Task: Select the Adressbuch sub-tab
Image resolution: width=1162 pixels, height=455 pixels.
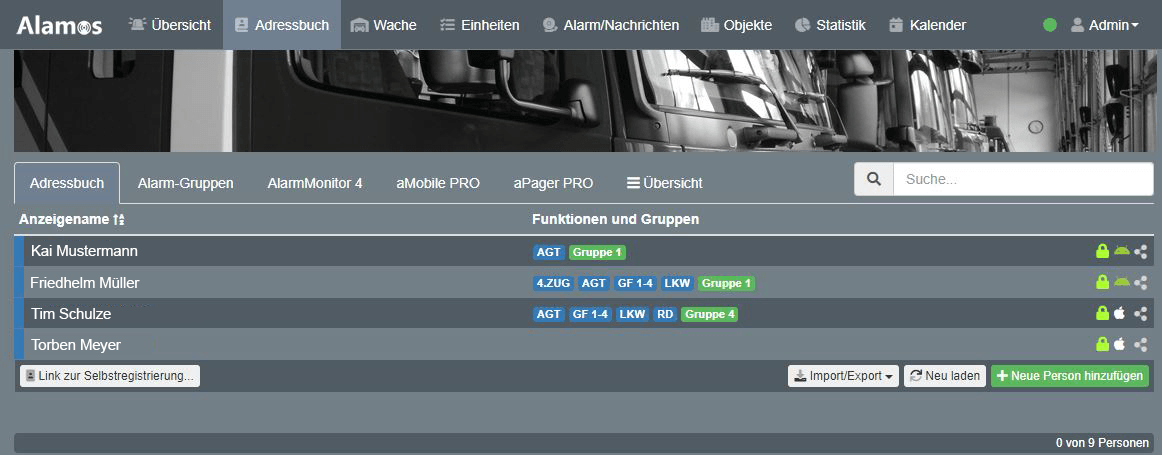Action: [67, 183]
